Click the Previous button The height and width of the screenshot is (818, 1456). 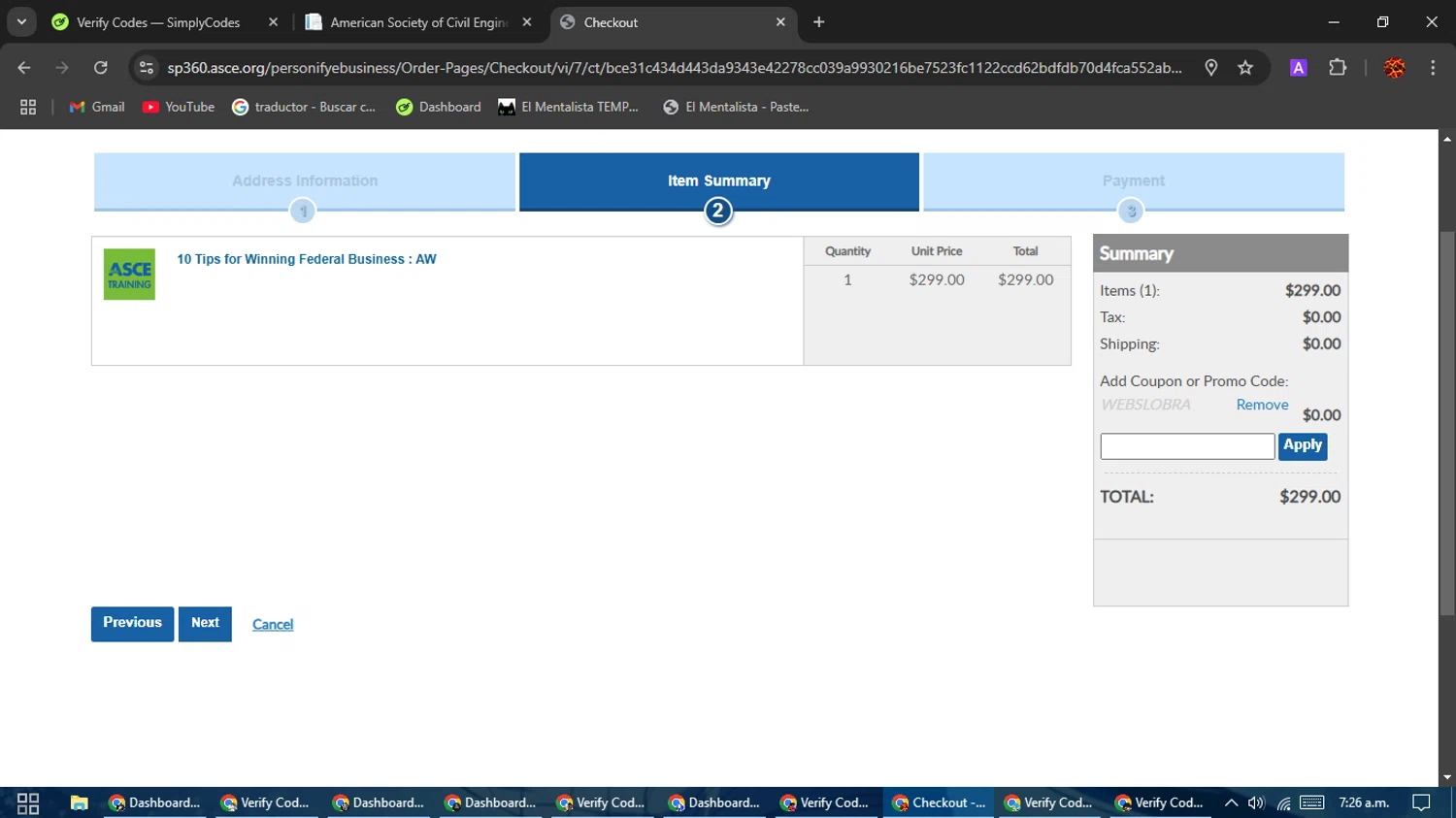(132, 624)
